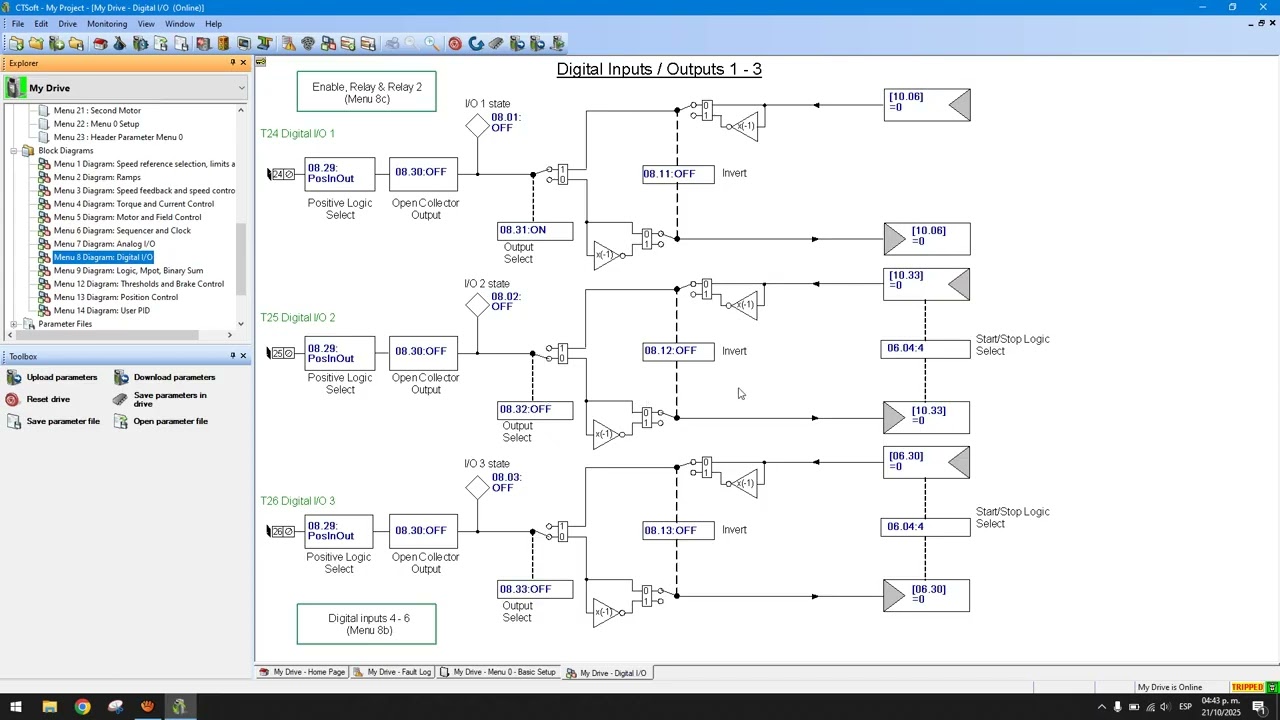Click the Open parameter file icon

point(121,422)
